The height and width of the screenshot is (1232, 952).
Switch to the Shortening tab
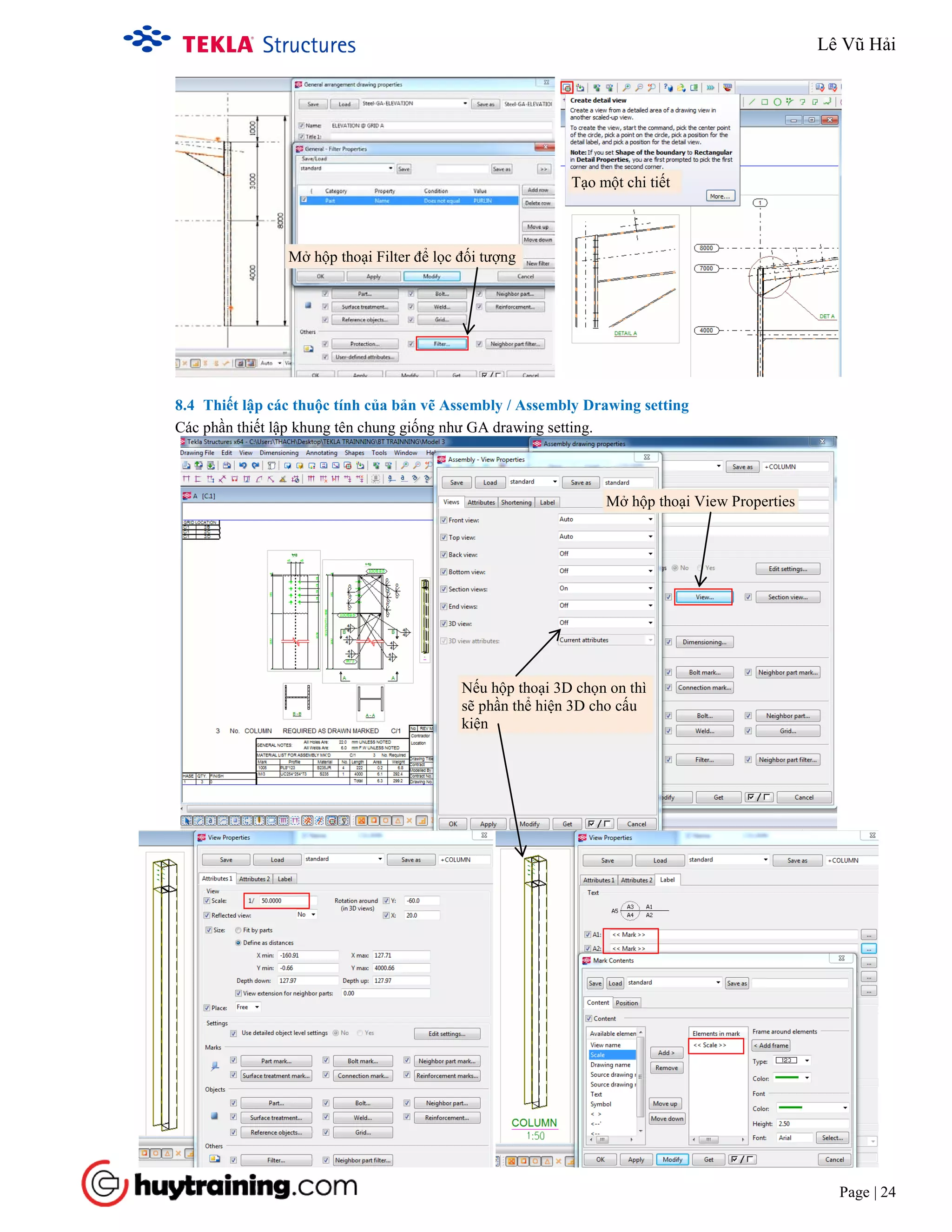516,502
